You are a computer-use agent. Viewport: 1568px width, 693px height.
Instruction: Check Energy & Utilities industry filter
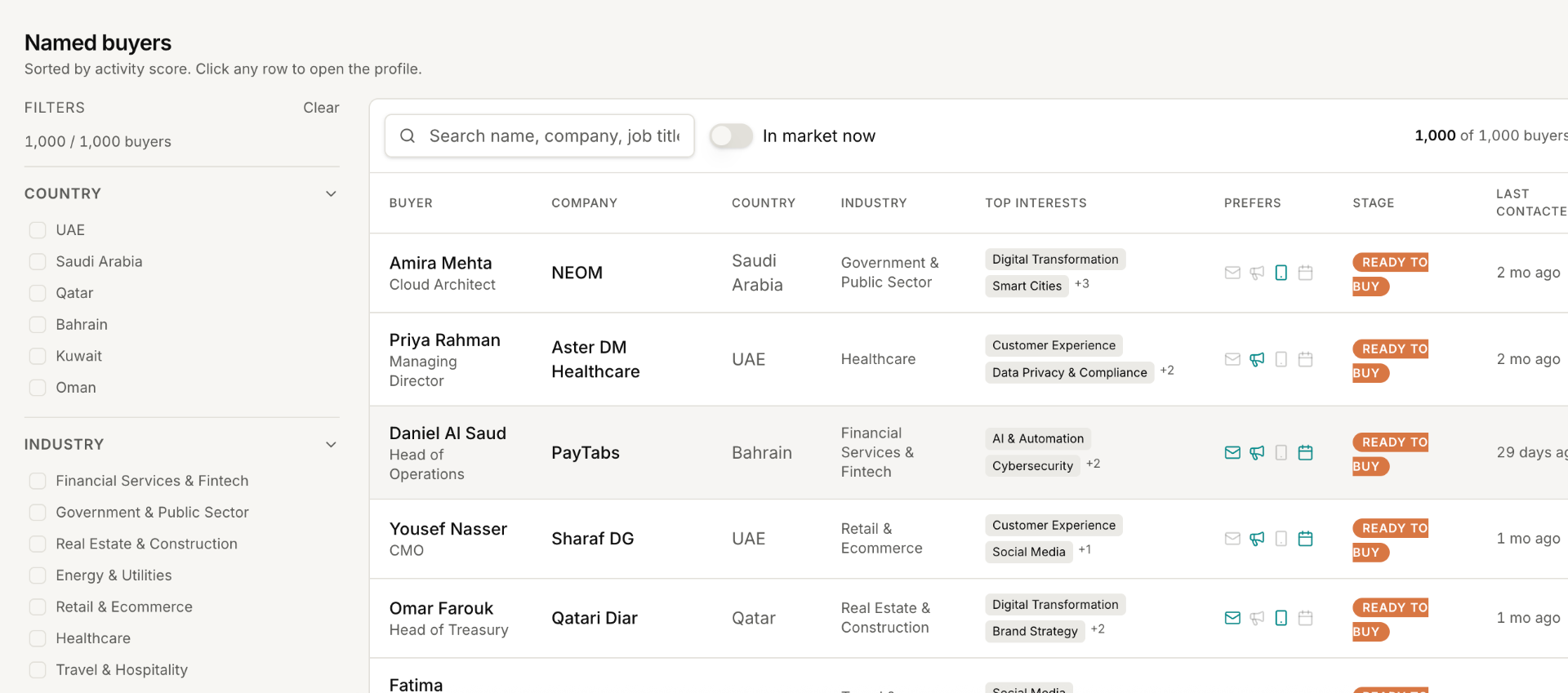tap(38, 575)
